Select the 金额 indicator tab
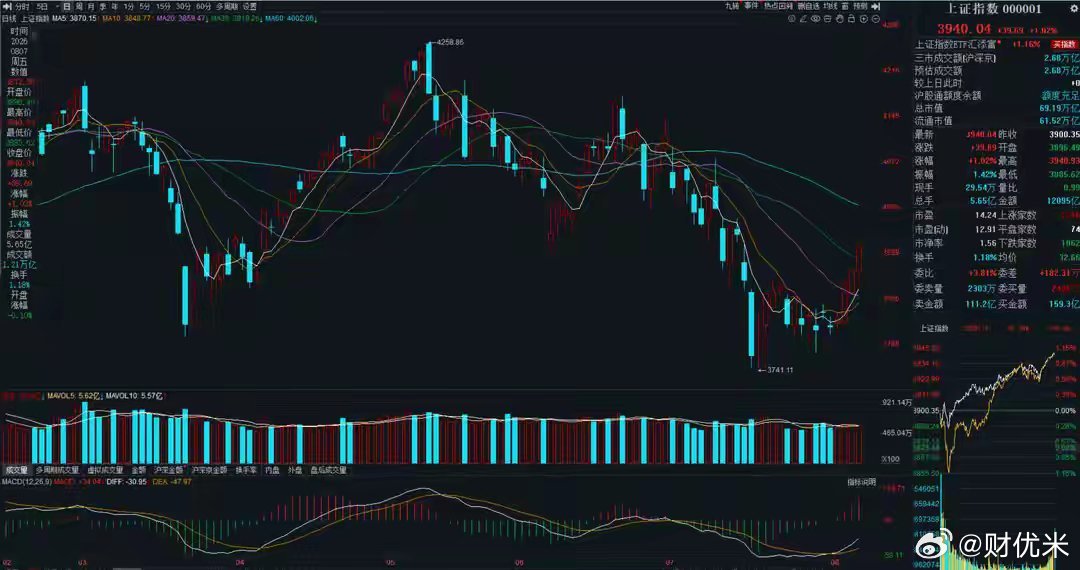Screen dimensions: 1080x570 pos(138,471)
